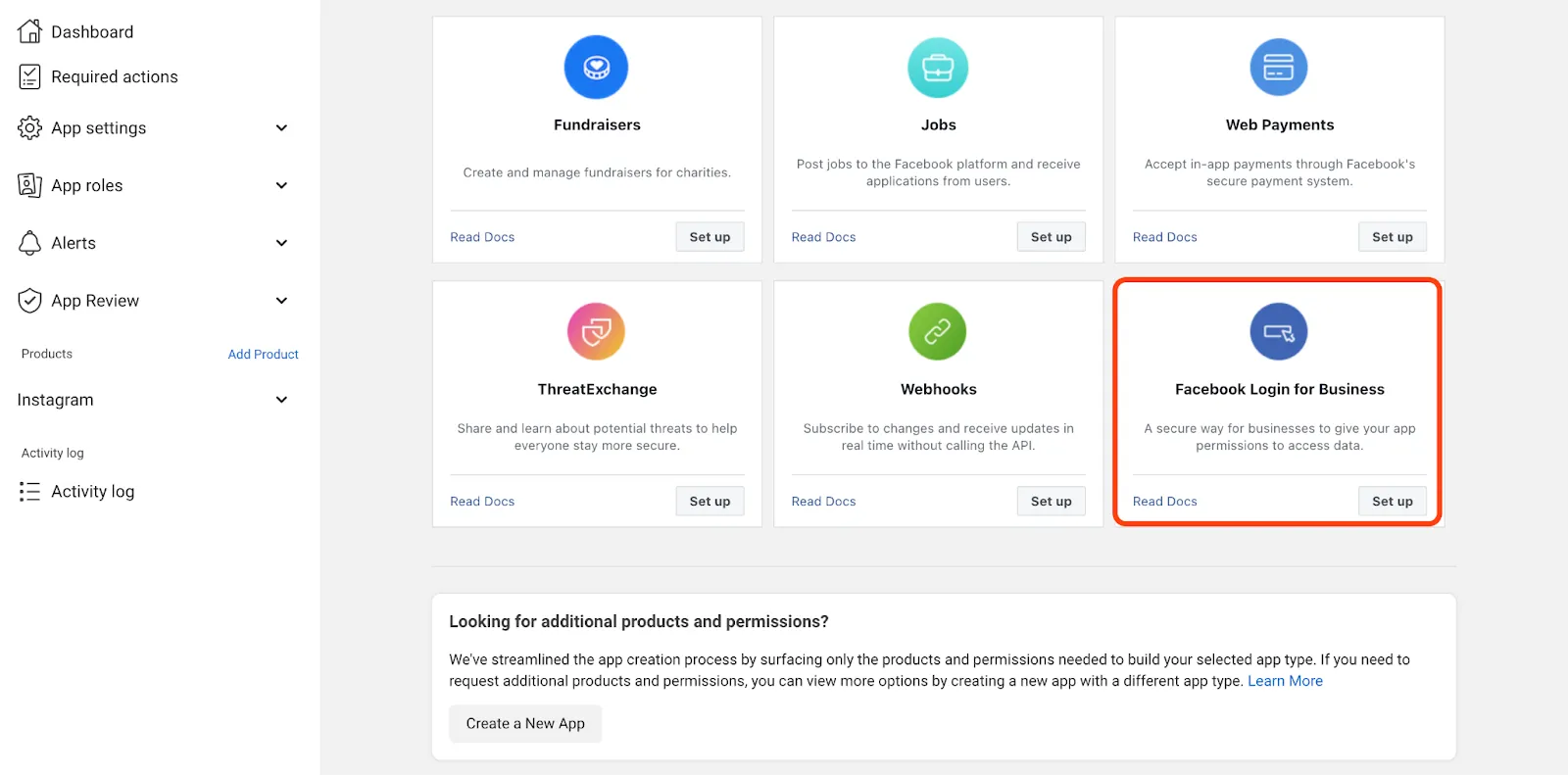1568x775 pixels.
Task: Set up Facebook Login for Business
Action: (1393, 502)
